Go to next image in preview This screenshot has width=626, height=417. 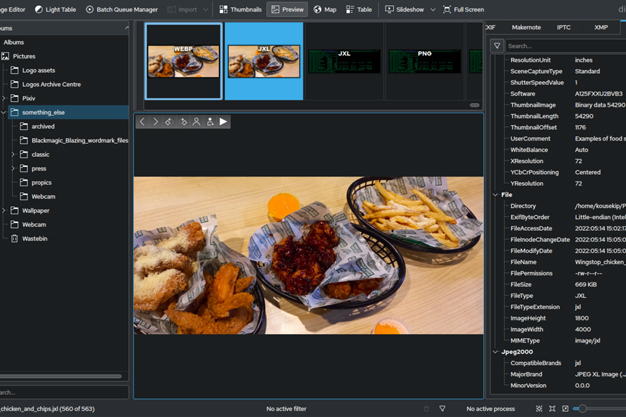155,122
